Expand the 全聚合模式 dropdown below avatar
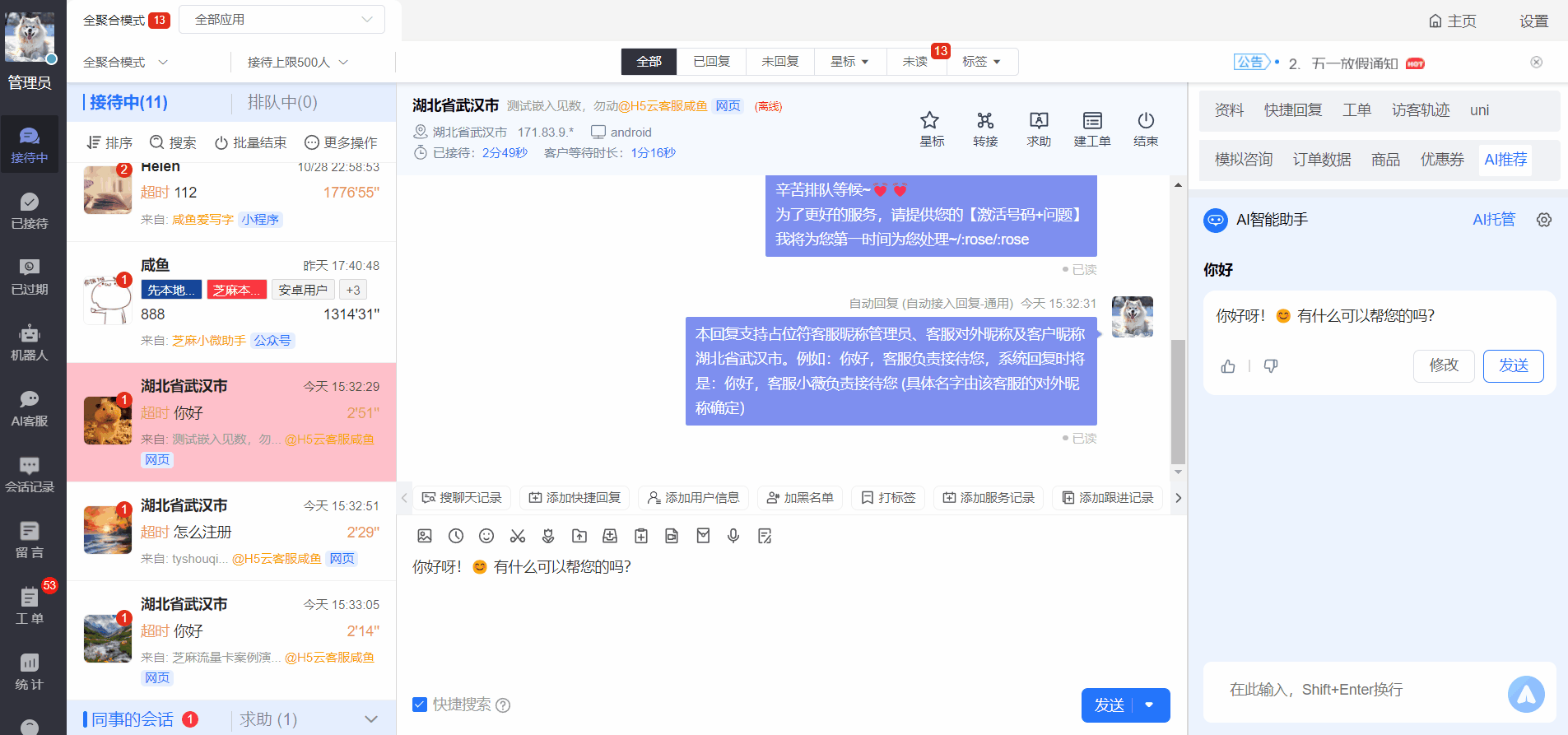1568x735 pixels. click(125, 62)
